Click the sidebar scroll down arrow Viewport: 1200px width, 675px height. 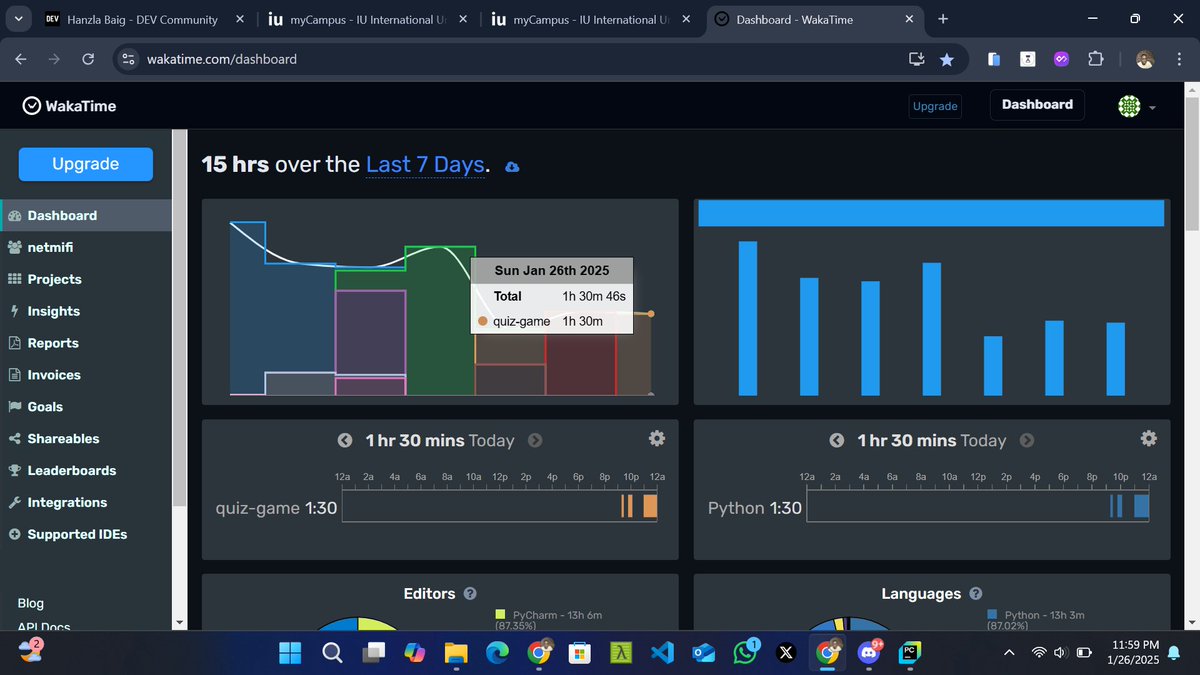[x=178, y=623]
